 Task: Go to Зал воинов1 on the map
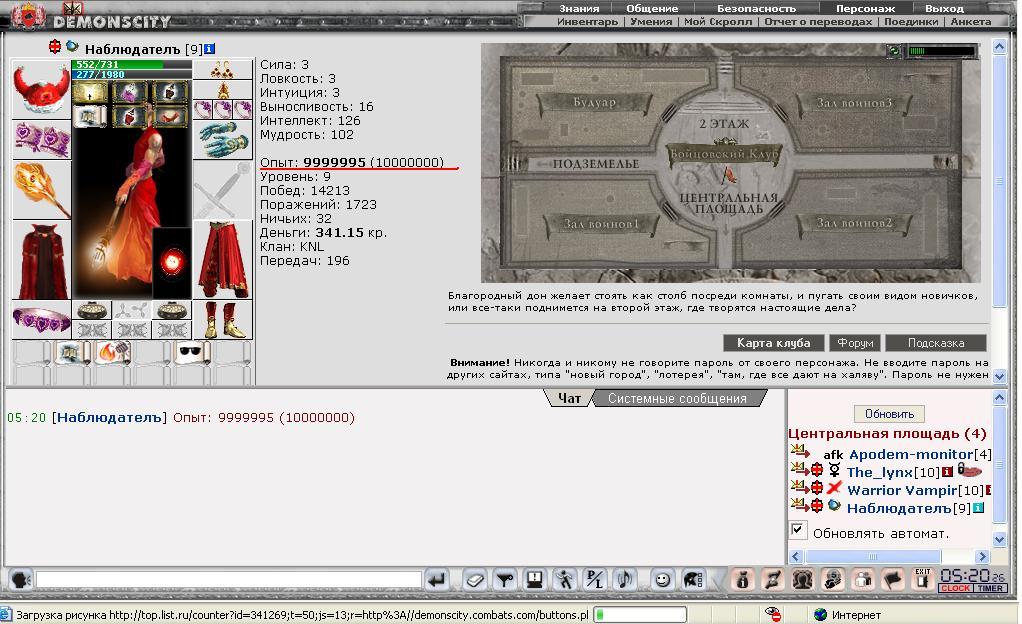click(x=601, y=224)
